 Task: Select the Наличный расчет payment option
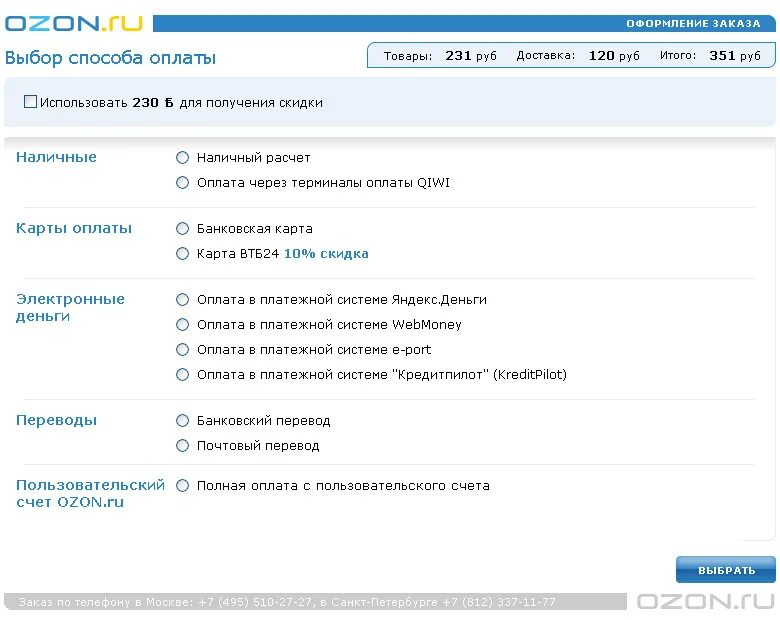pos(183,158)
